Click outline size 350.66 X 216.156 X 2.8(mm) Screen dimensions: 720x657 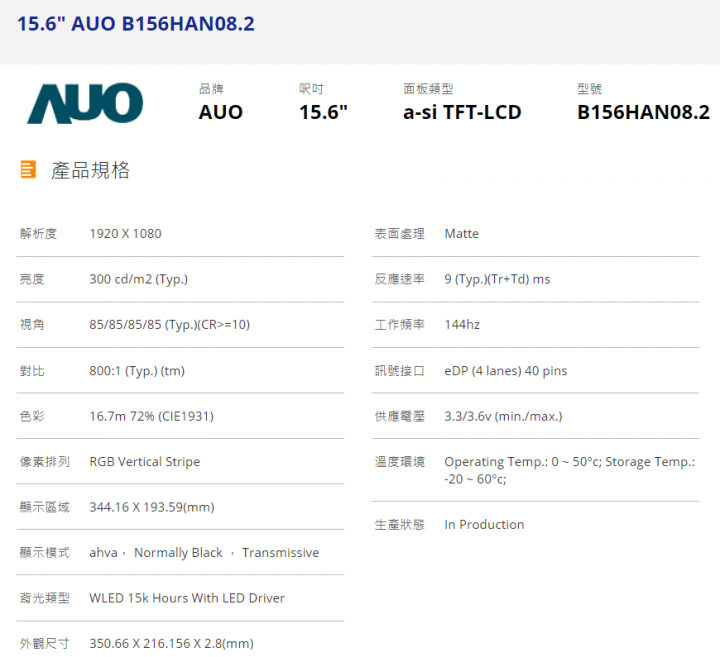tap(171, 644)
